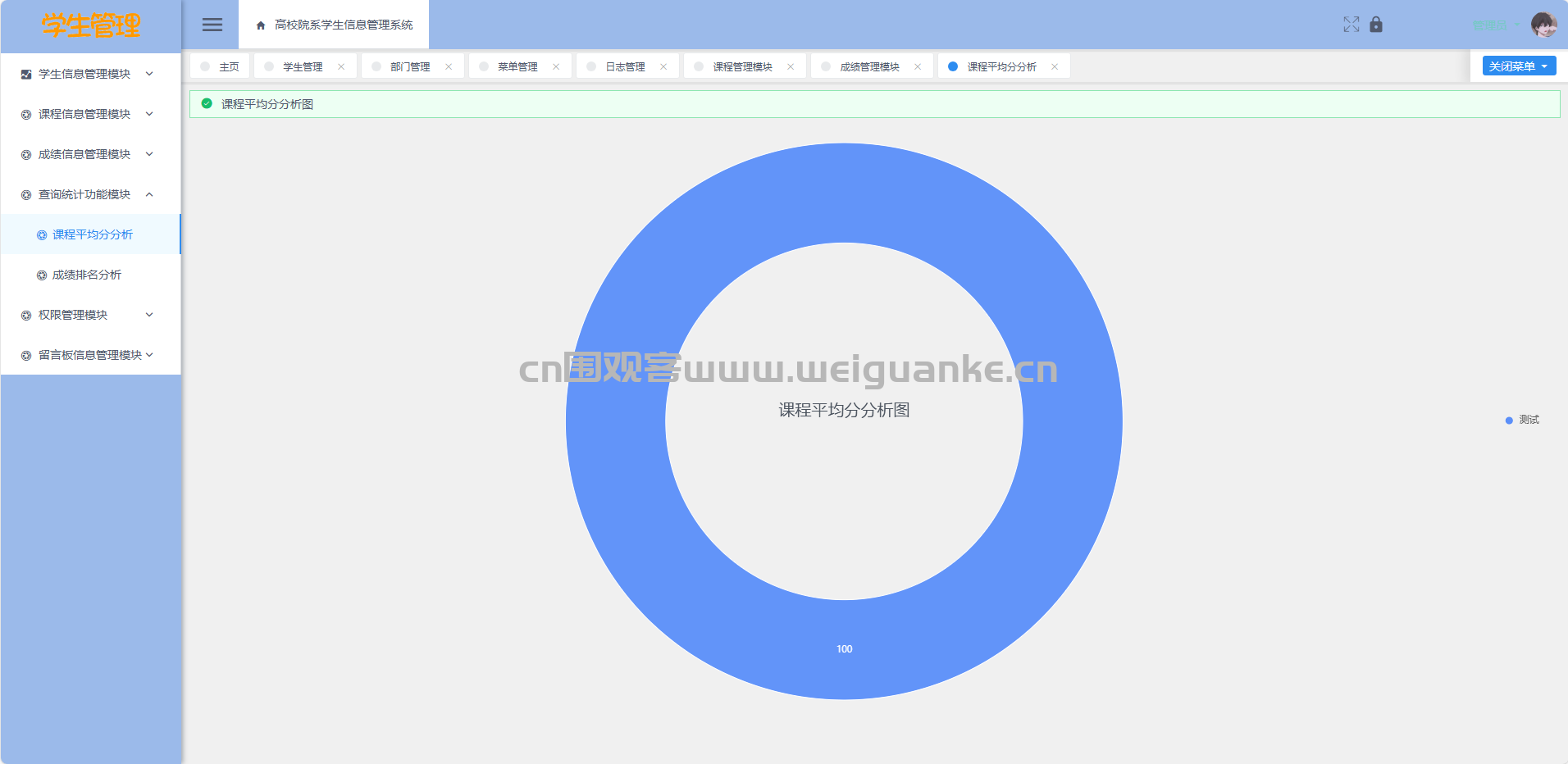Click the lock screen icon
Image resolution: width=1568 pixels, height=764 pixels.
click(x=1376, y=25)
